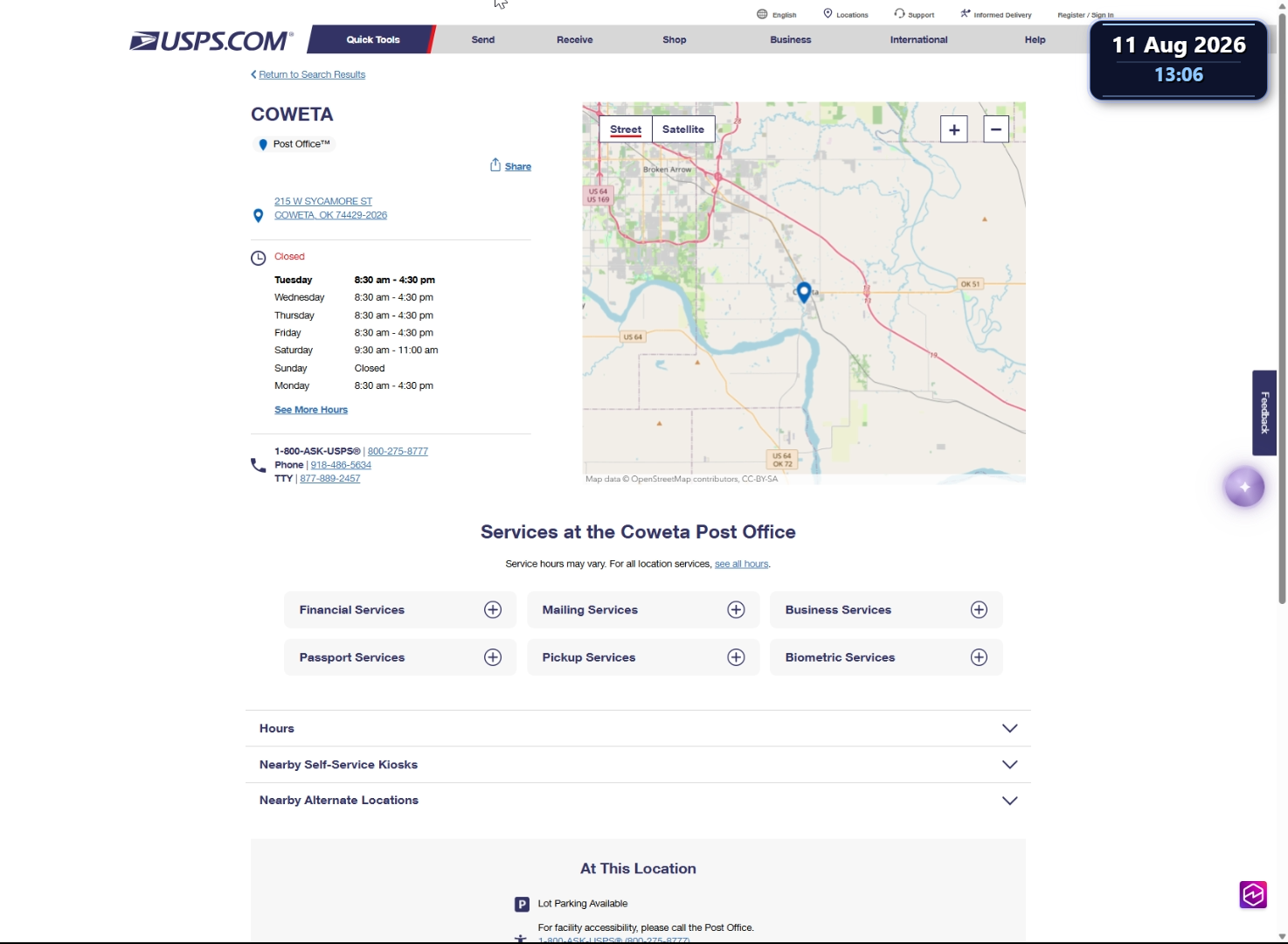This screenshot has height=944, width=1288.
Task: Click the Saturday 9:30 am - 11:00 am row
Action: pos(357,350)
